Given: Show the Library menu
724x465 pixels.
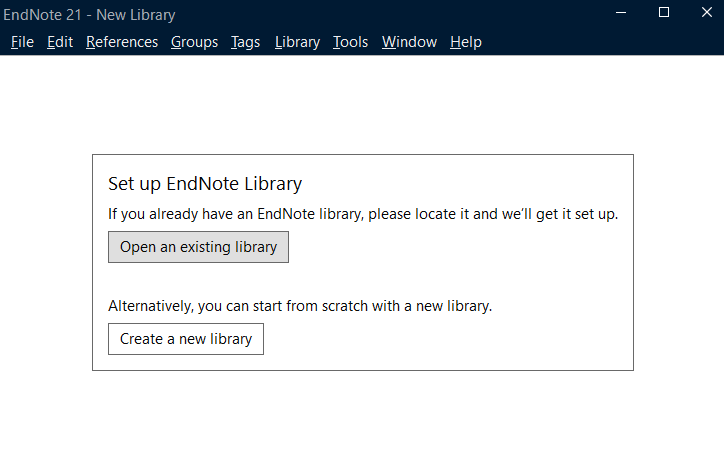Looking at the screenshot, I should [297, 42].
